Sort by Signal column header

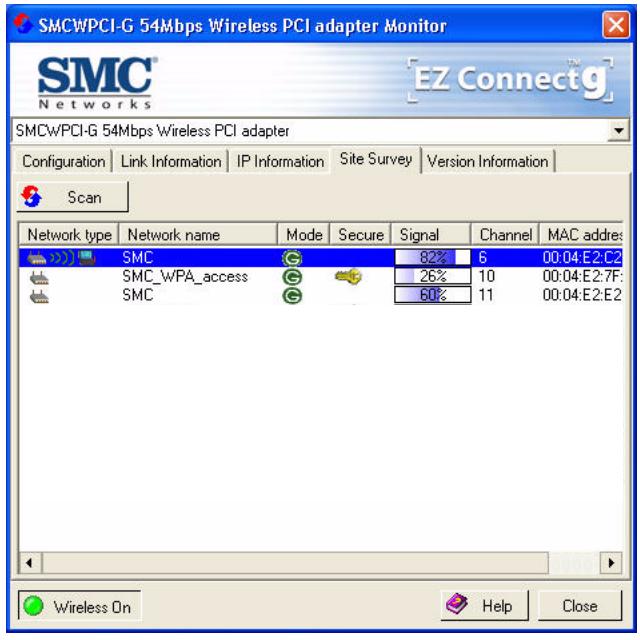(x=431, y=235)
